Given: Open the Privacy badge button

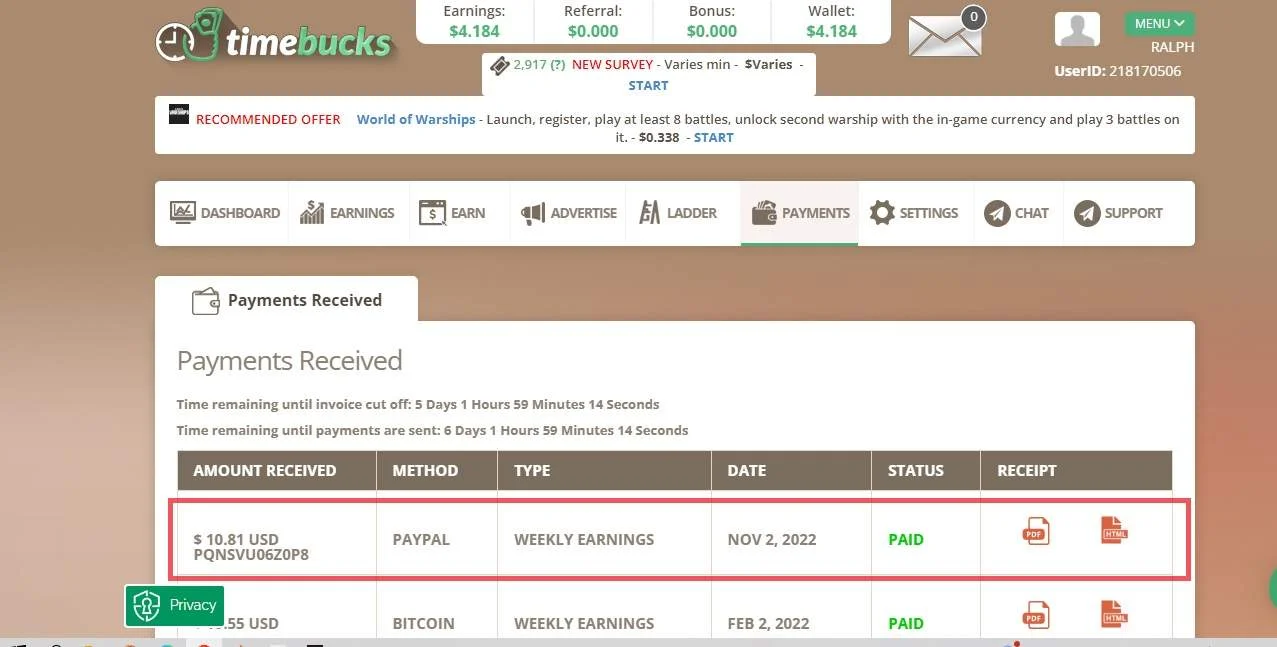Looking at the screenshot, I should coord(174,605).
